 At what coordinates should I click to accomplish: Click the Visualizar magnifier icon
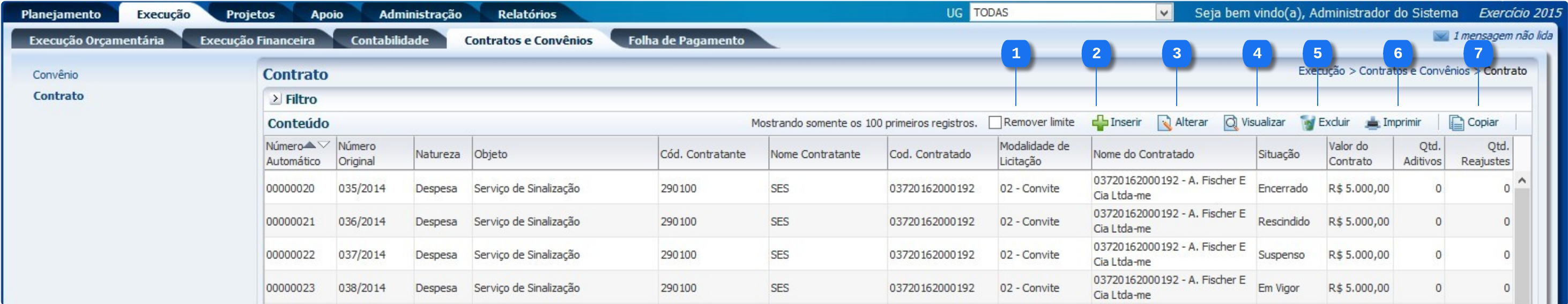(x=1230, y=123)
